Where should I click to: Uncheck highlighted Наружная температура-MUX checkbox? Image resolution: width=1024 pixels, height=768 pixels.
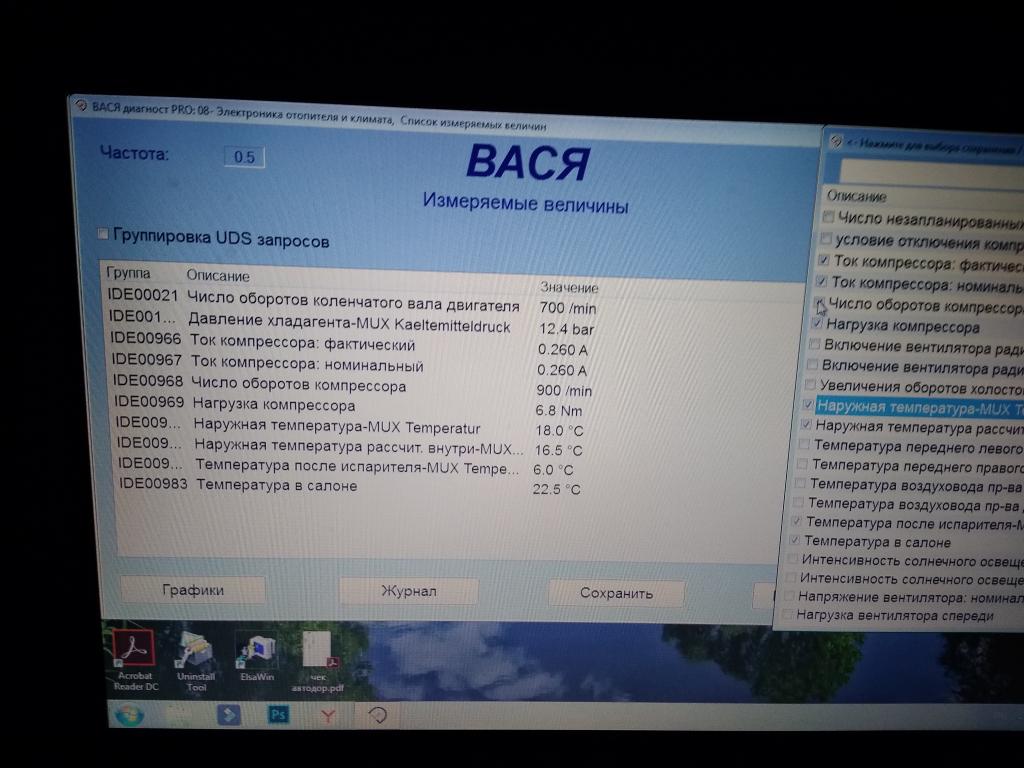point(808,405)
